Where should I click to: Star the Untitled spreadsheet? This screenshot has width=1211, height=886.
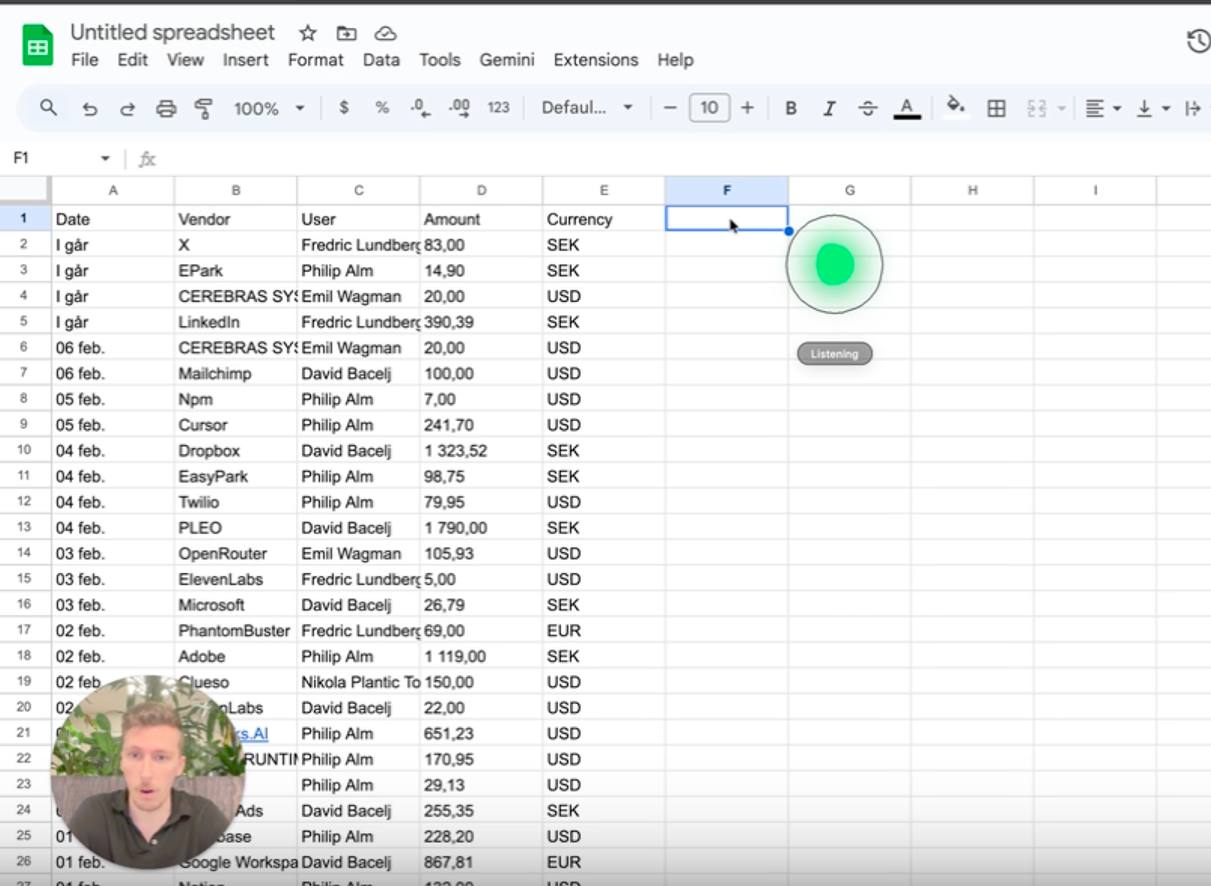click(308, 33)
